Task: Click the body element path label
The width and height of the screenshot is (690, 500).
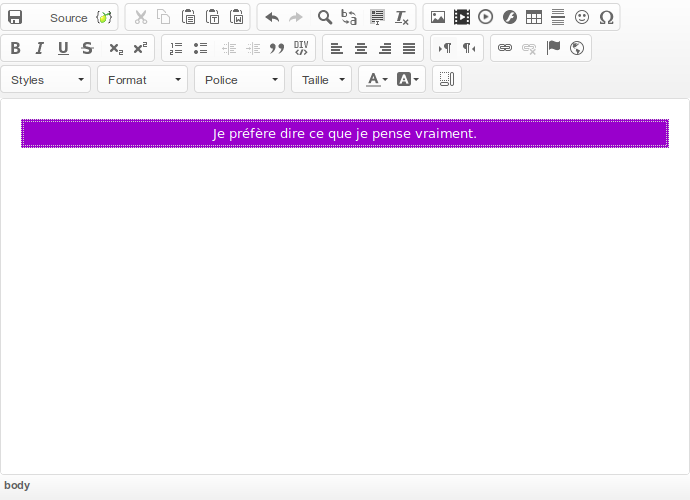Action: [x=17, y=486]
